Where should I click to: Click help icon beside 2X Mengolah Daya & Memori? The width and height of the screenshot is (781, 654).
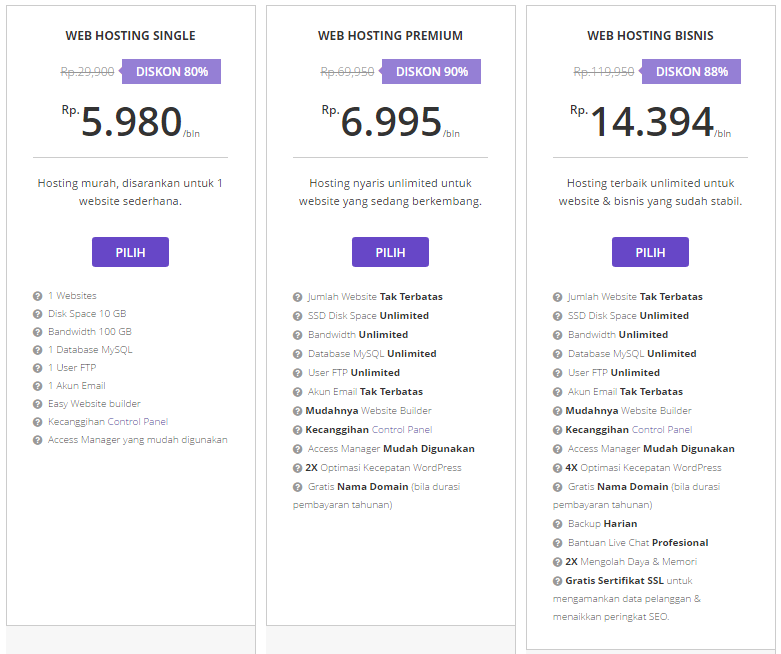coord(557,562)
